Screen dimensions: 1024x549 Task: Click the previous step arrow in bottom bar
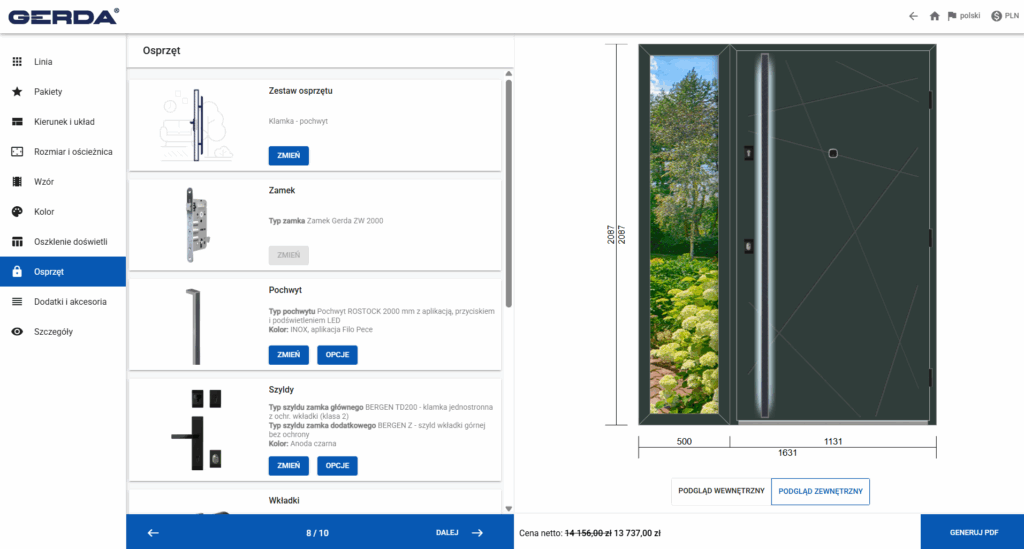tap(153, 532)
